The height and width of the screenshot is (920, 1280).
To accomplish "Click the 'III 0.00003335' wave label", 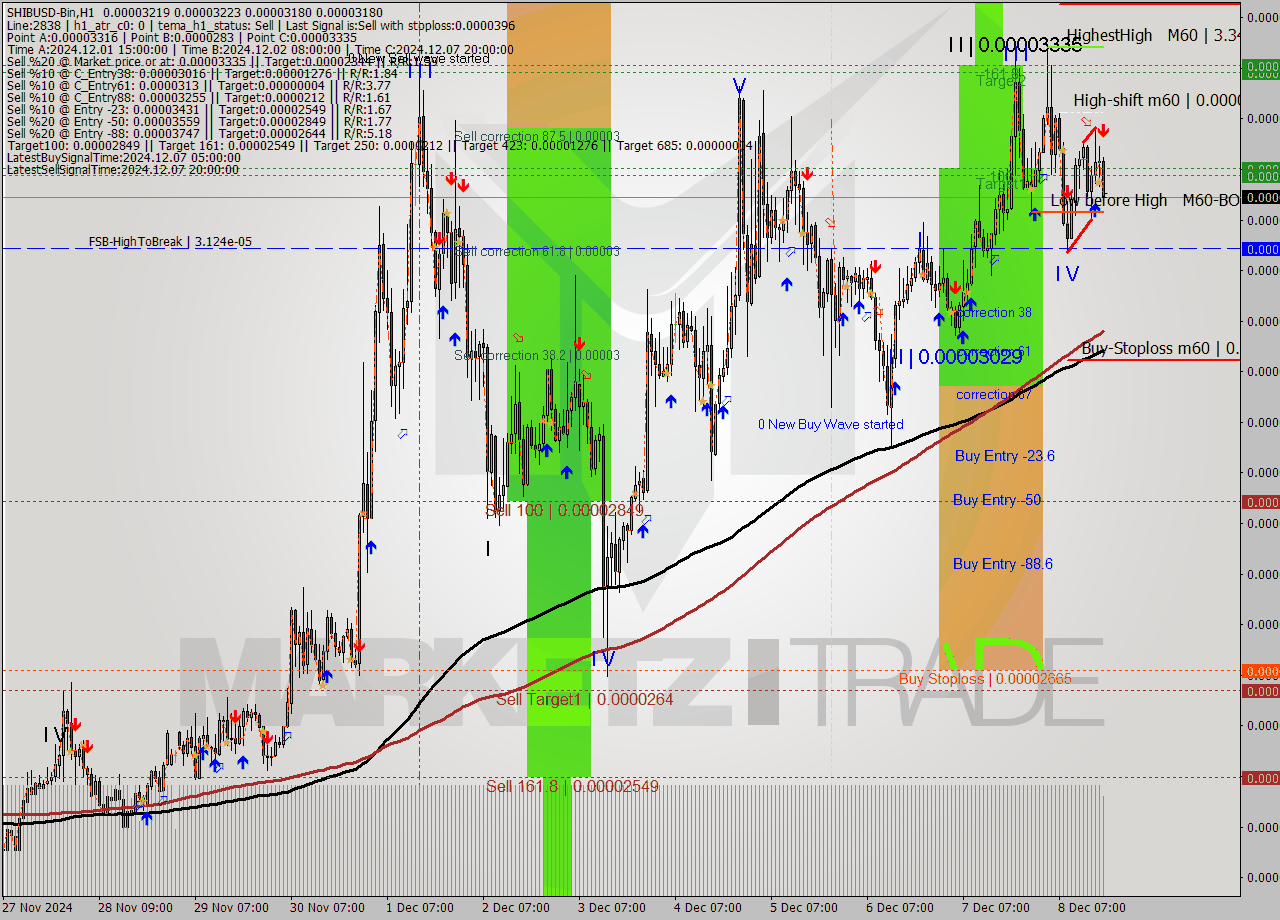I will pos(1015,44).
